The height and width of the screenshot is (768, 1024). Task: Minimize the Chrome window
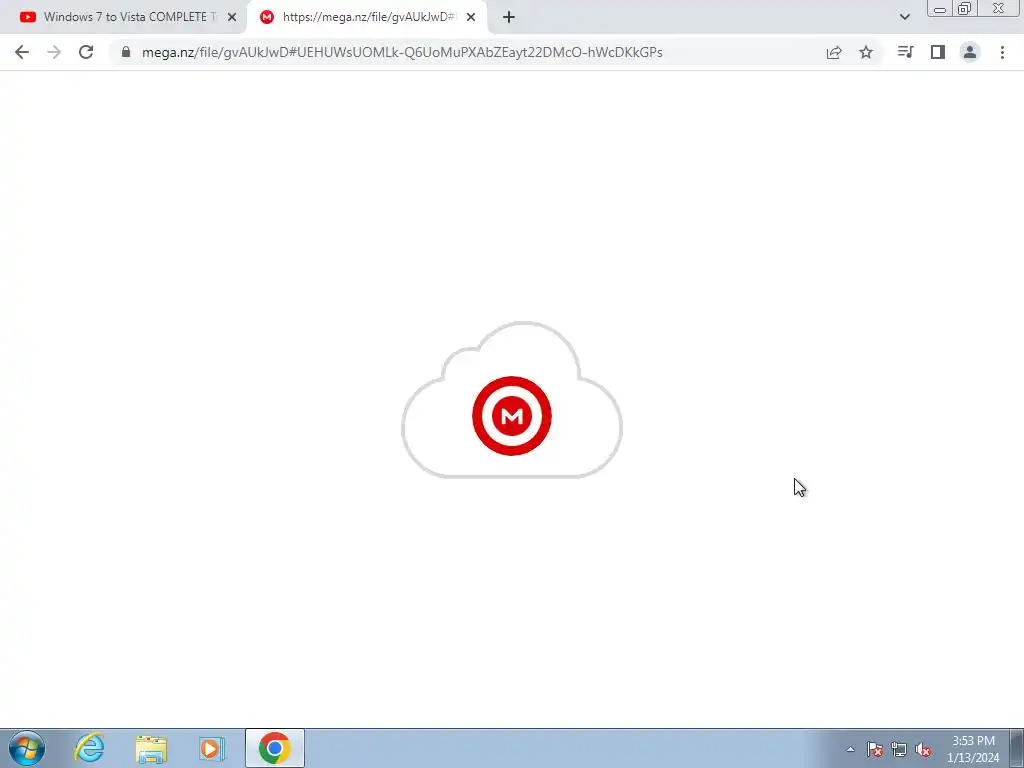940,8
